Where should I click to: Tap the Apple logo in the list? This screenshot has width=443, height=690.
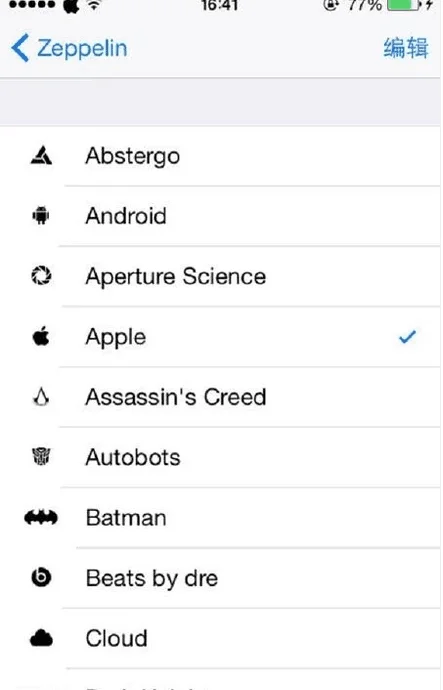tap(41, 337)
